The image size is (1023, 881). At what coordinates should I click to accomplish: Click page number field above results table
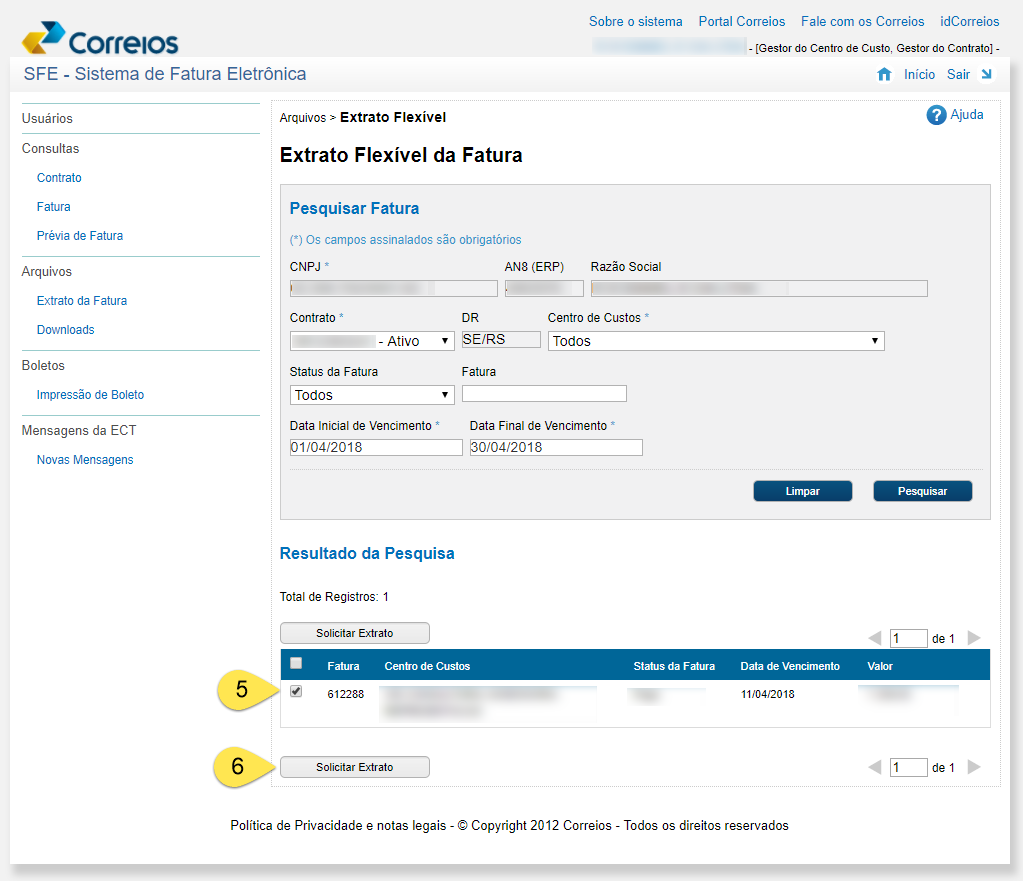pos(909,638)
